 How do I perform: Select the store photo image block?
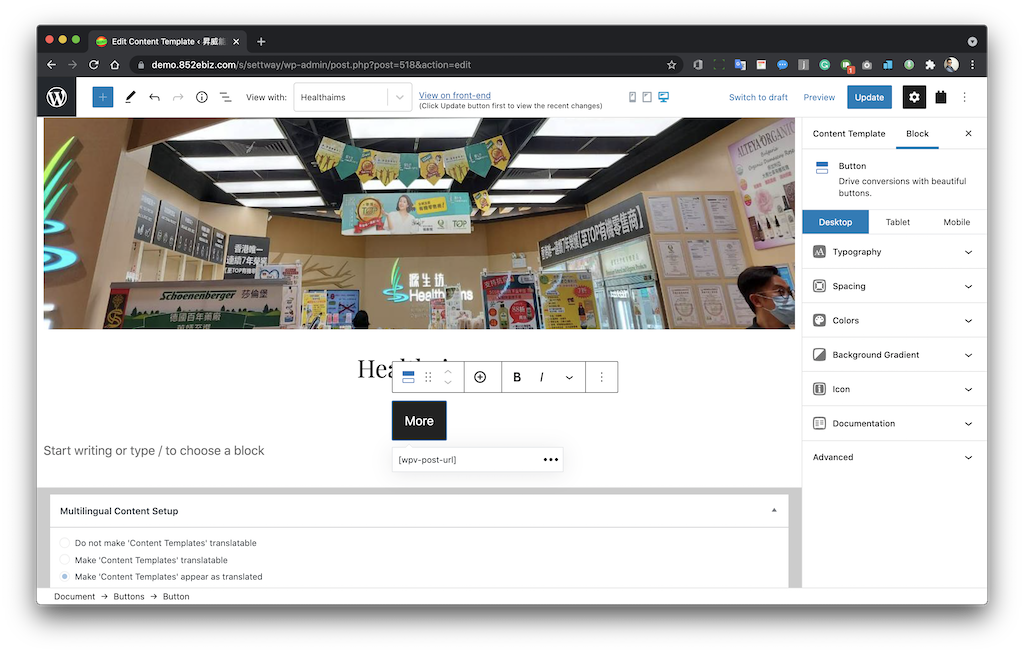click(x=419, y=223)
